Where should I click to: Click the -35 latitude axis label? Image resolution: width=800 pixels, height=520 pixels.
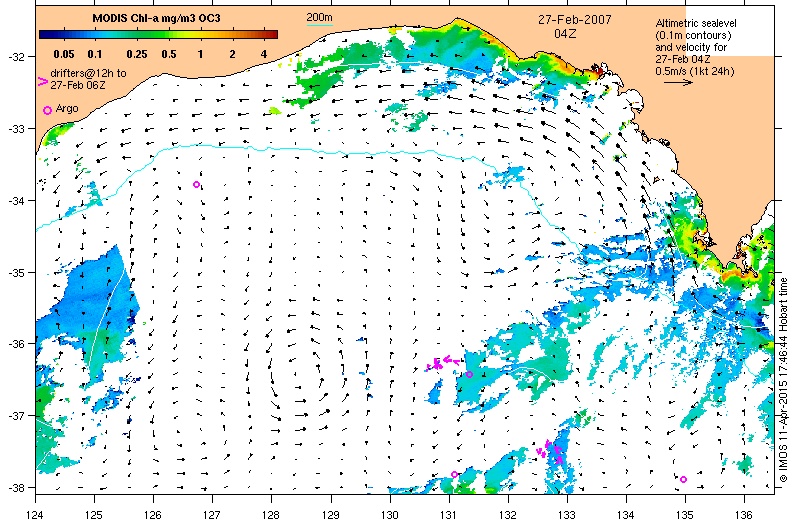pyautogui.click(x=16, y=273)
